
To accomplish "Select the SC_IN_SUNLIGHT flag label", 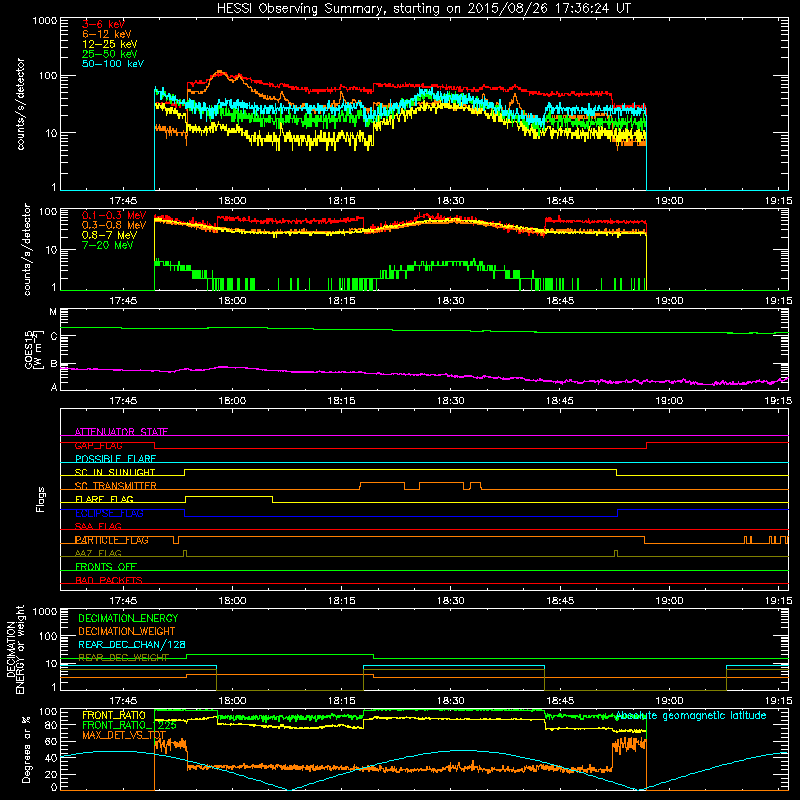I will click(x=115, y=472).
